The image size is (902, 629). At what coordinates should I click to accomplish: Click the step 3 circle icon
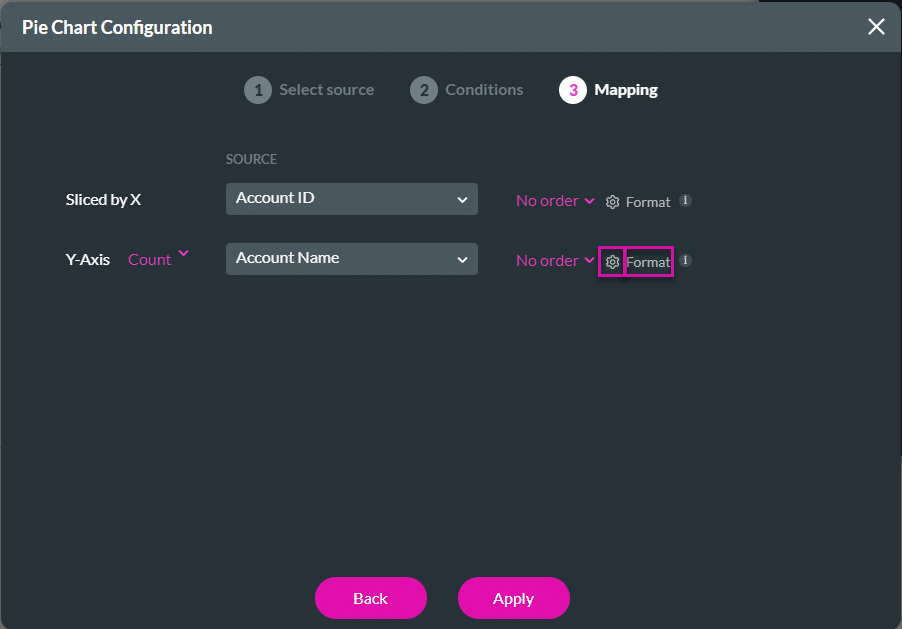[572, 89]
